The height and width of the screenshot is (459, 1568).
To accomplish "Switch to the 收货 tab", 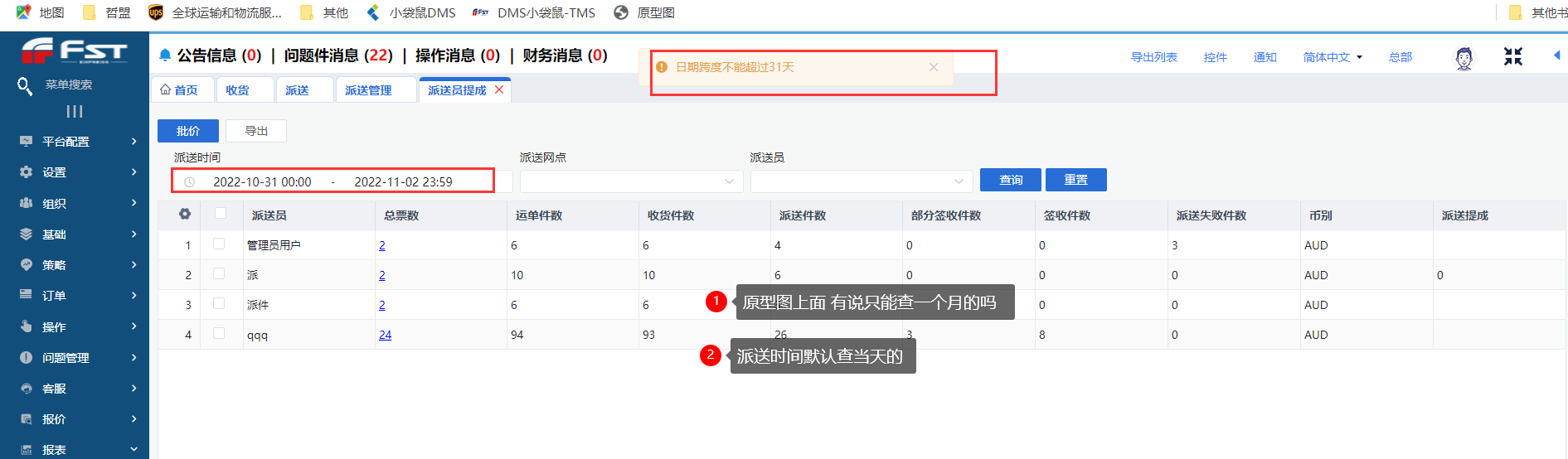I will (x=245, y=90).
